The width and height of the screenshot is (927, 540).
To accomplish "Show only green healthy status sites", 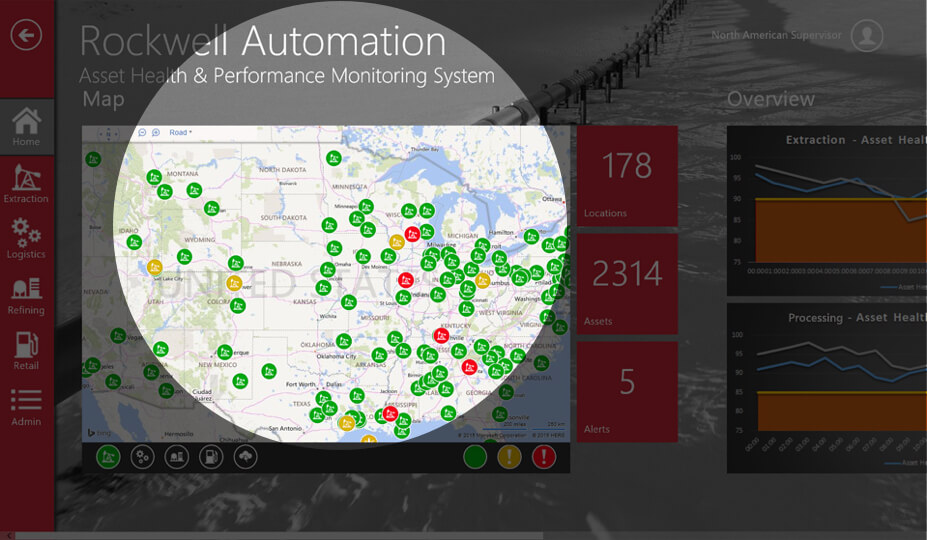I will (475, 457).
